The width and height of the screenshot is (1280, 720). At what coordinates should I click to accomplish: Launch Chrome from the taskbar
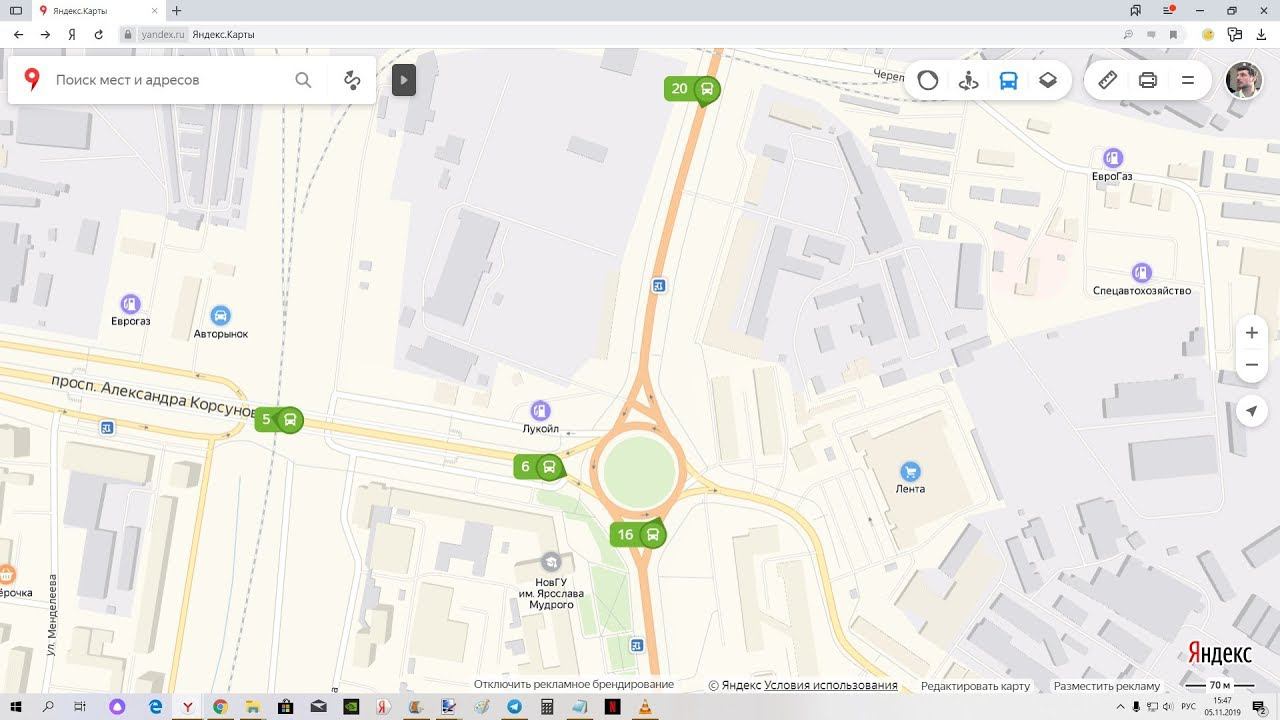220,707
